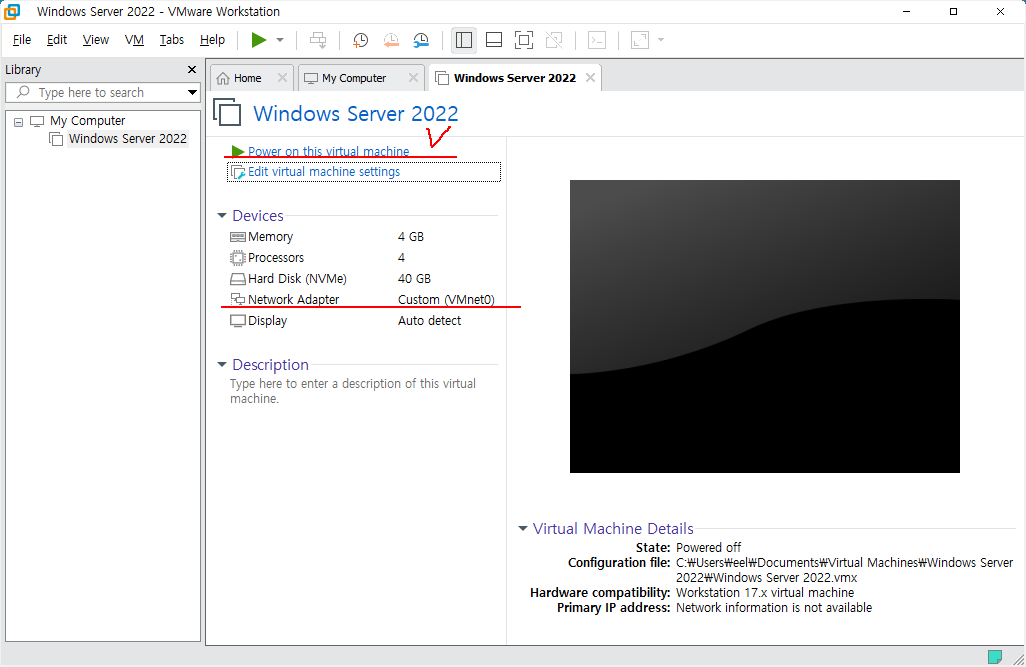The image size is (1026, 667).
Task: Open the stretch display dropdown arrow
Action: pos(661,40)
